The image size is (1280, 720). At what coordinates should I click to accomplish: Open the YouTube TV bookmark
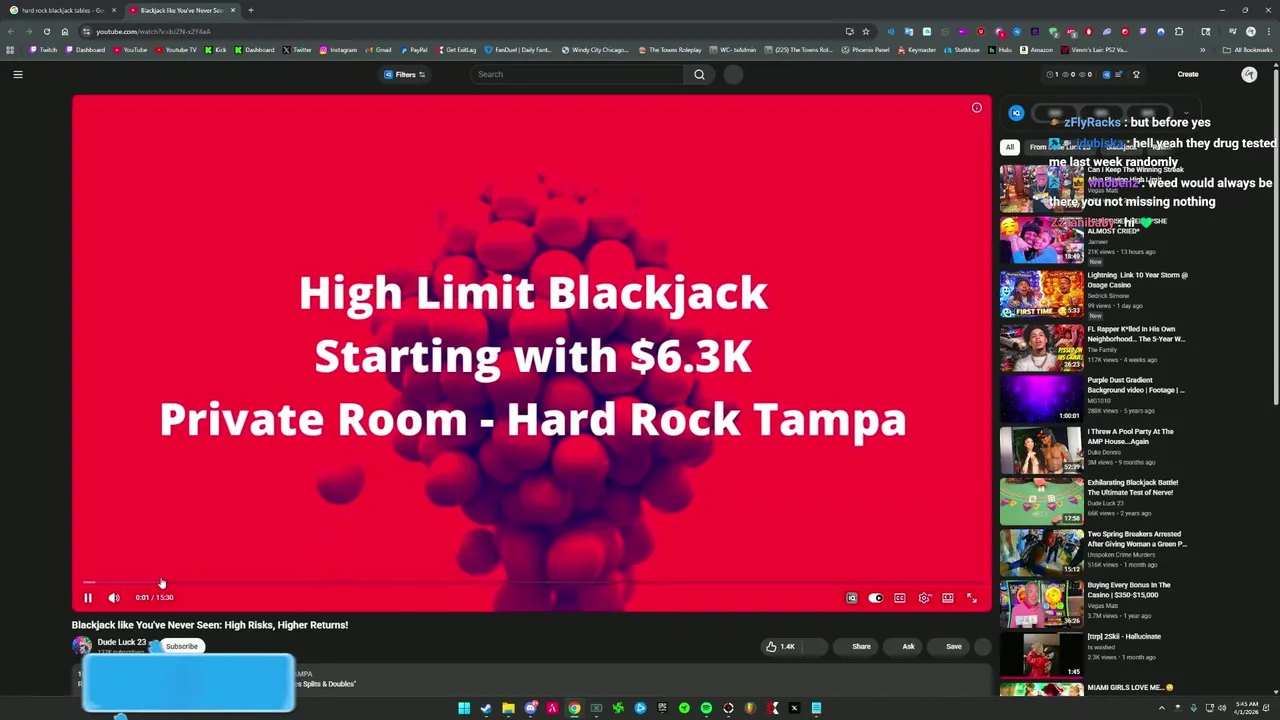[x=177, y=50]
